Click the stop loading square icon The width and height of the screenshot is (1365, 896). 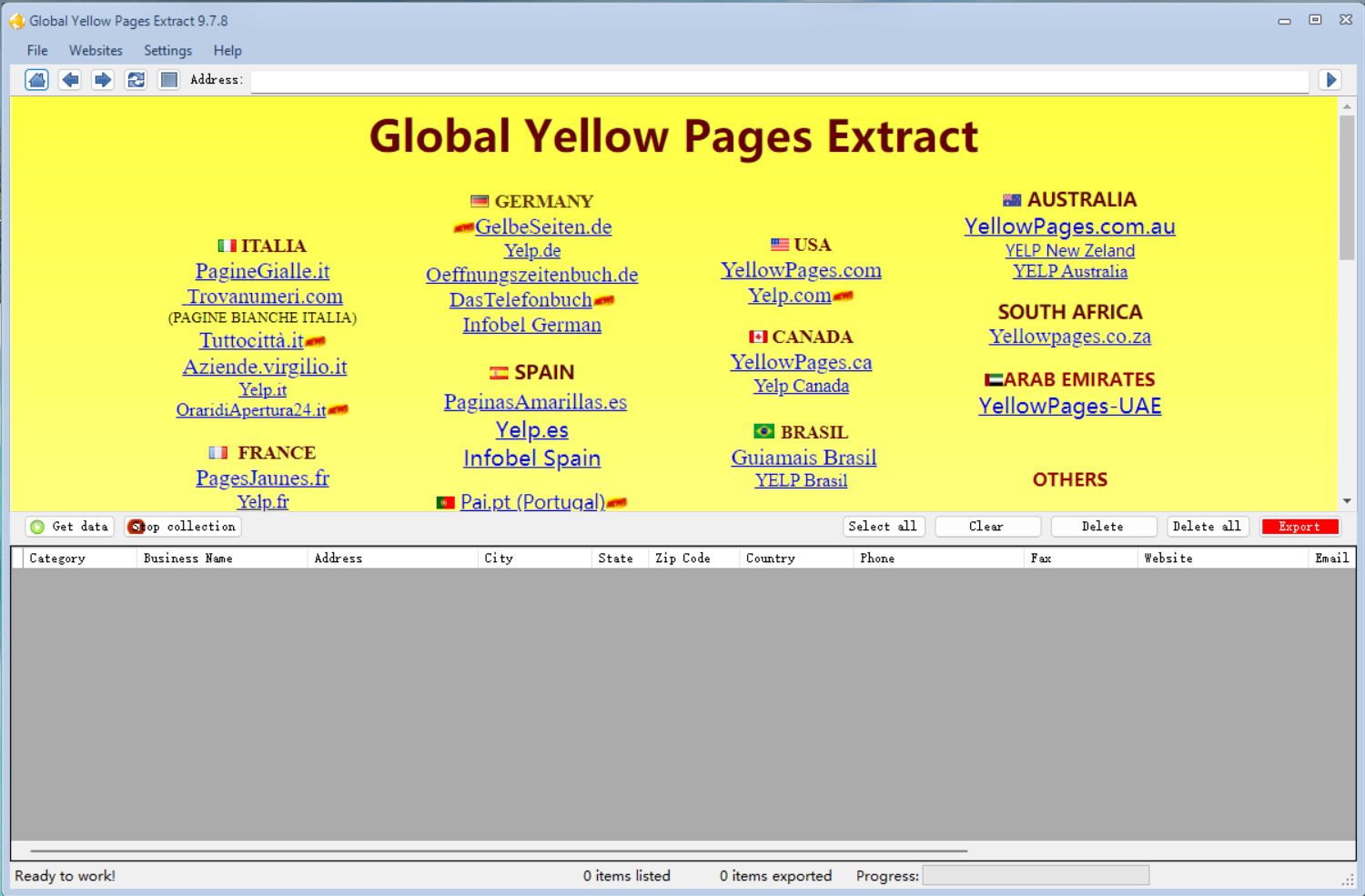(x=168, y=80)
